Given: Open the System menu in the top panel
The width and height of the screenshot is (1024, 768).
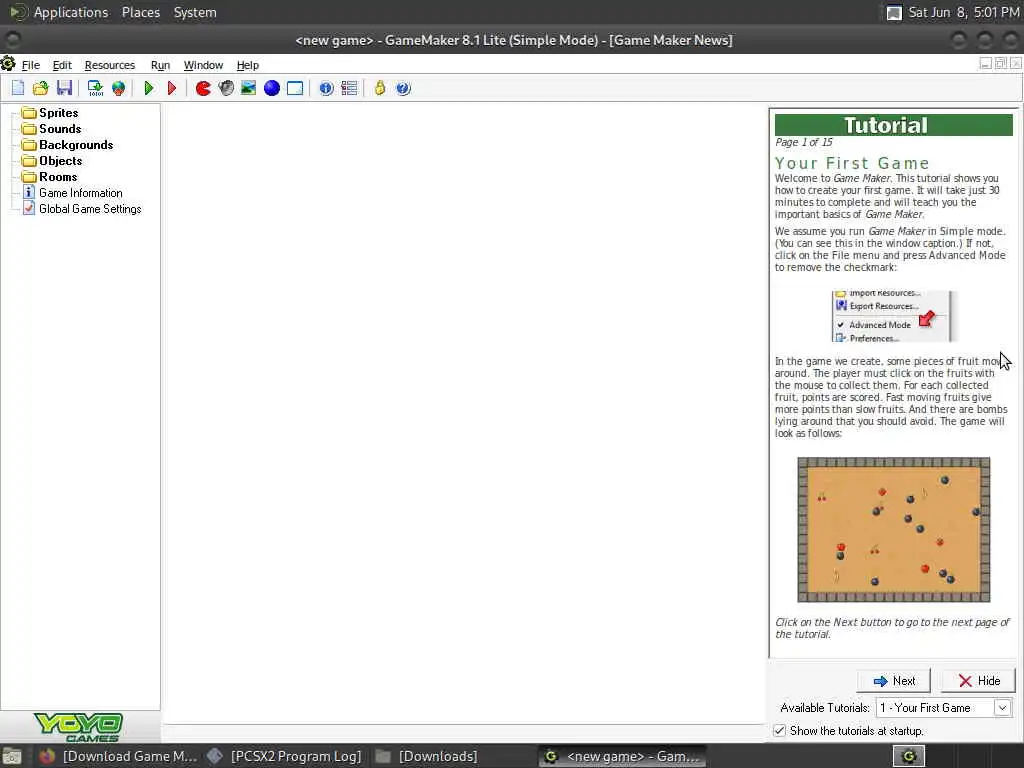Looking at the screenshot, I should click(x=195, y=12).
